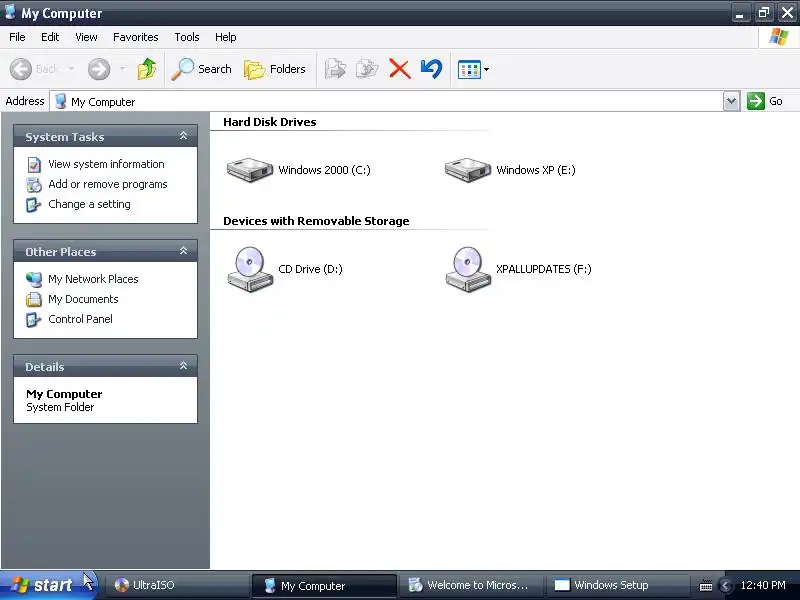Open Control Panel link
This screenshot has width=800, height=600.
[x=80, y=319]
